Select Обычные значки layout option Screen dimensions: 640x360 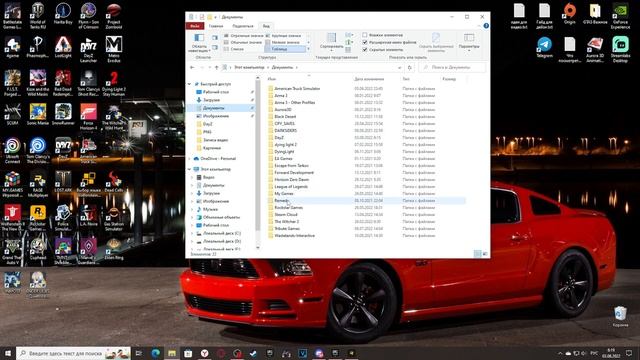click(242, 42)
